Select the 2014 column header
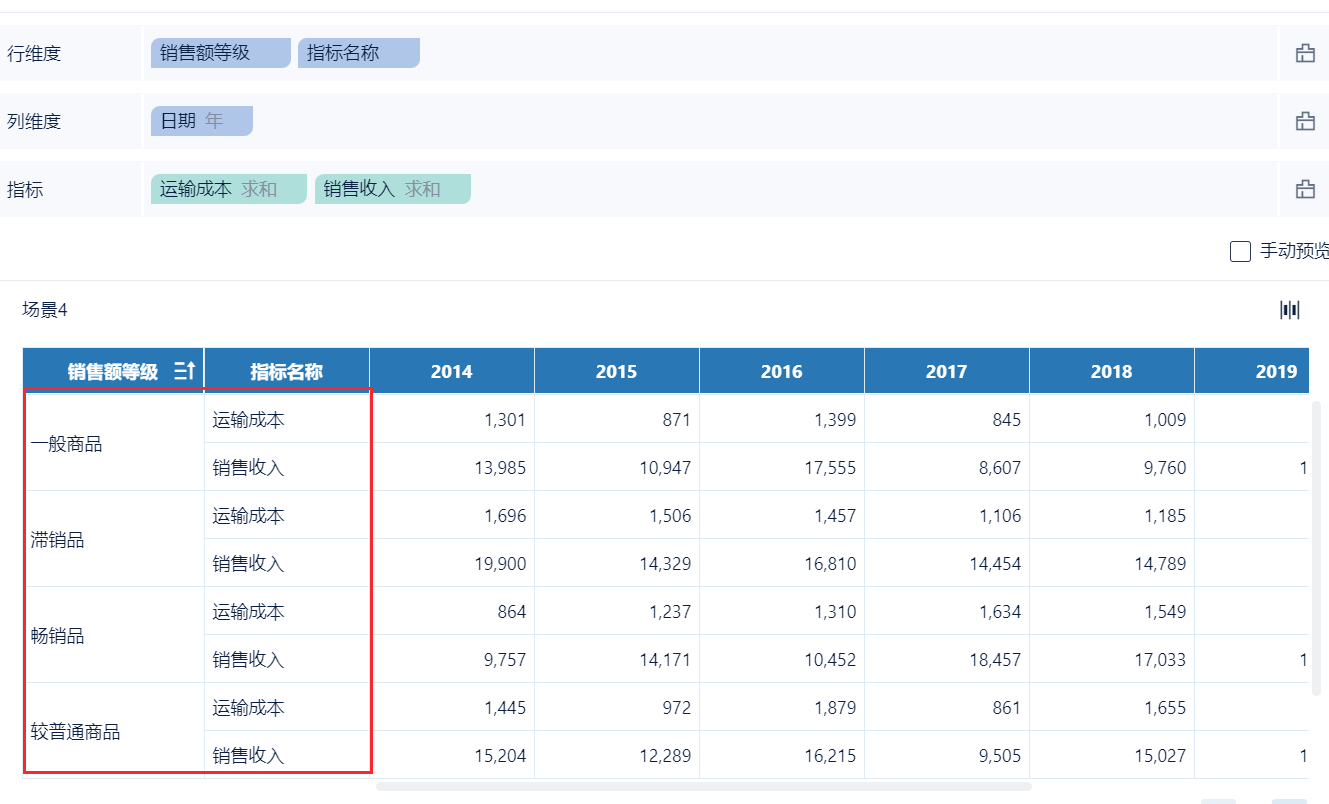This screenshot has height=804, width=1329. [451, 372]
